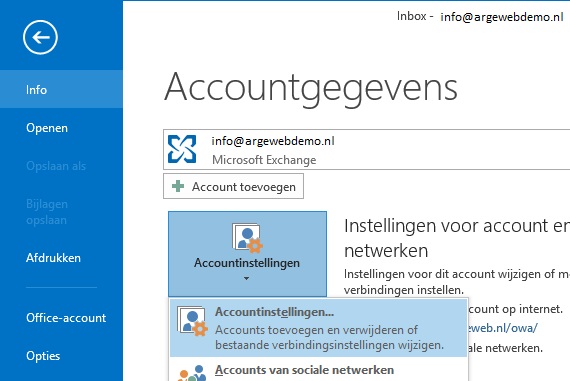Click the green plus icon beside Account toevoegen
This screenshot has width=570, height=381.
pyautogui.click(x=178, y=186)
